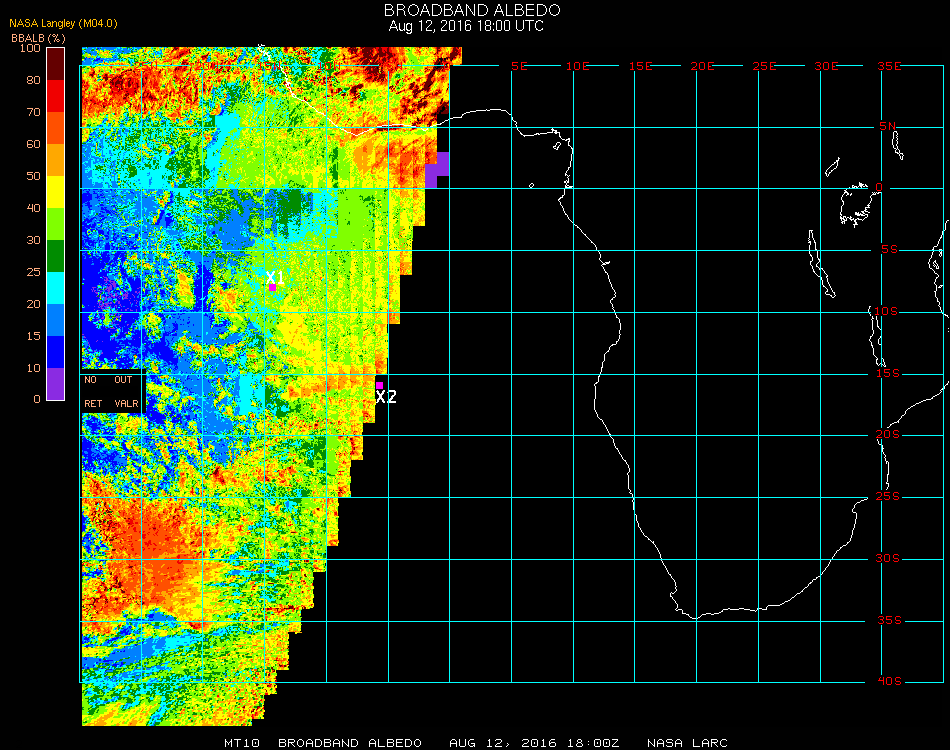Click the 40S latitude label
Screen dimensions: 950x750
coord(889,682)
